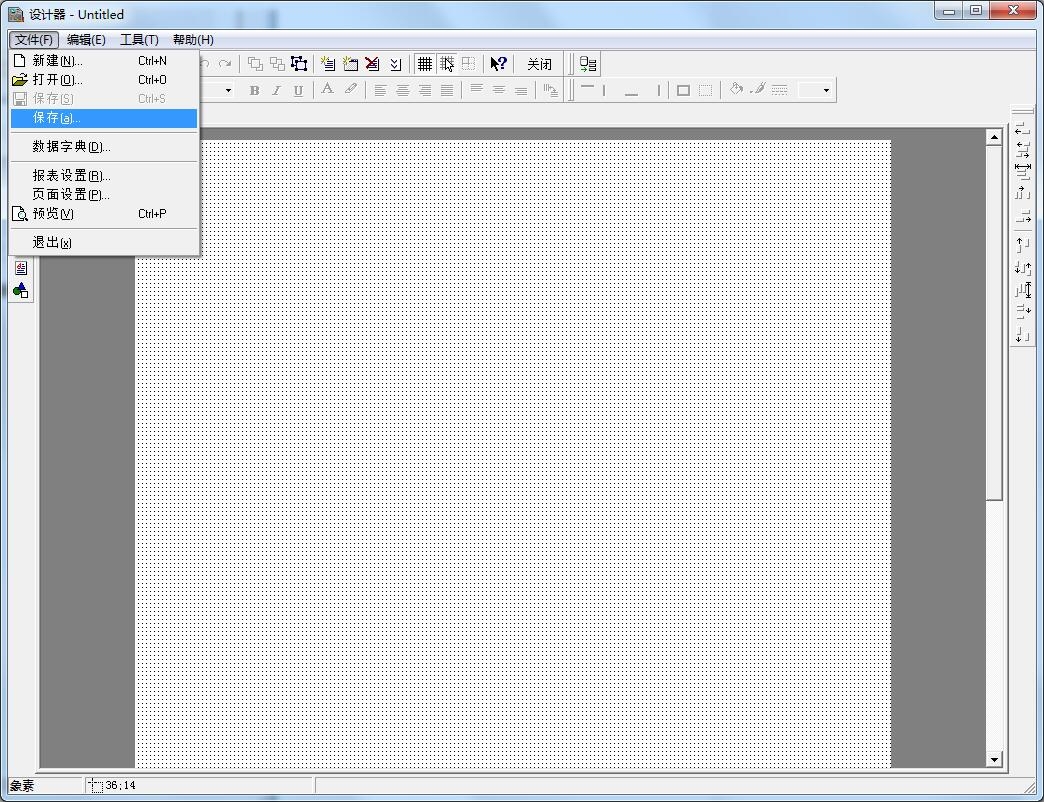Click the align left edges icon

click(x=1022, y=129)
